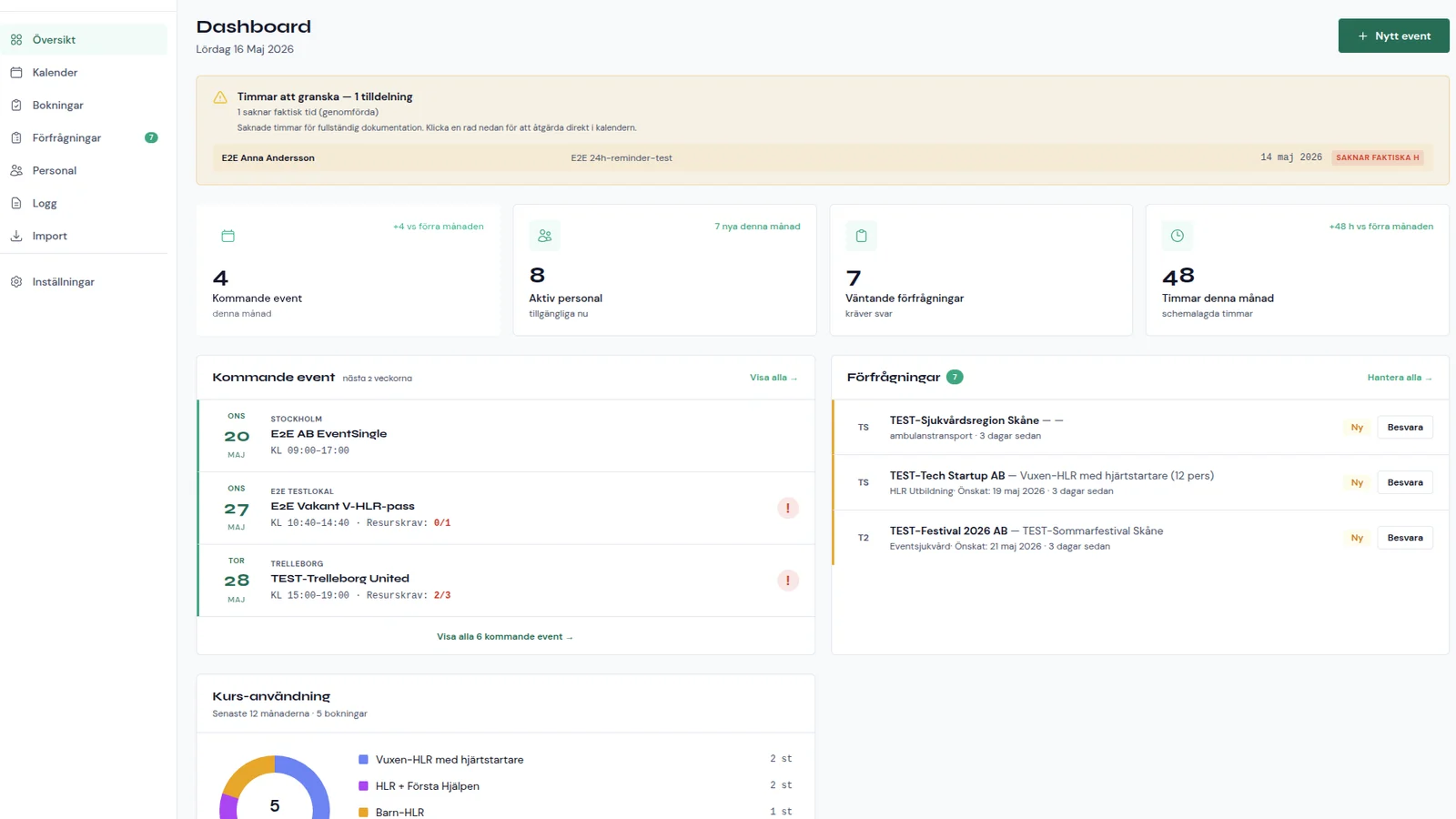Click the Ny tag on TEST-Festival 2026 AB

(1357, 539)
